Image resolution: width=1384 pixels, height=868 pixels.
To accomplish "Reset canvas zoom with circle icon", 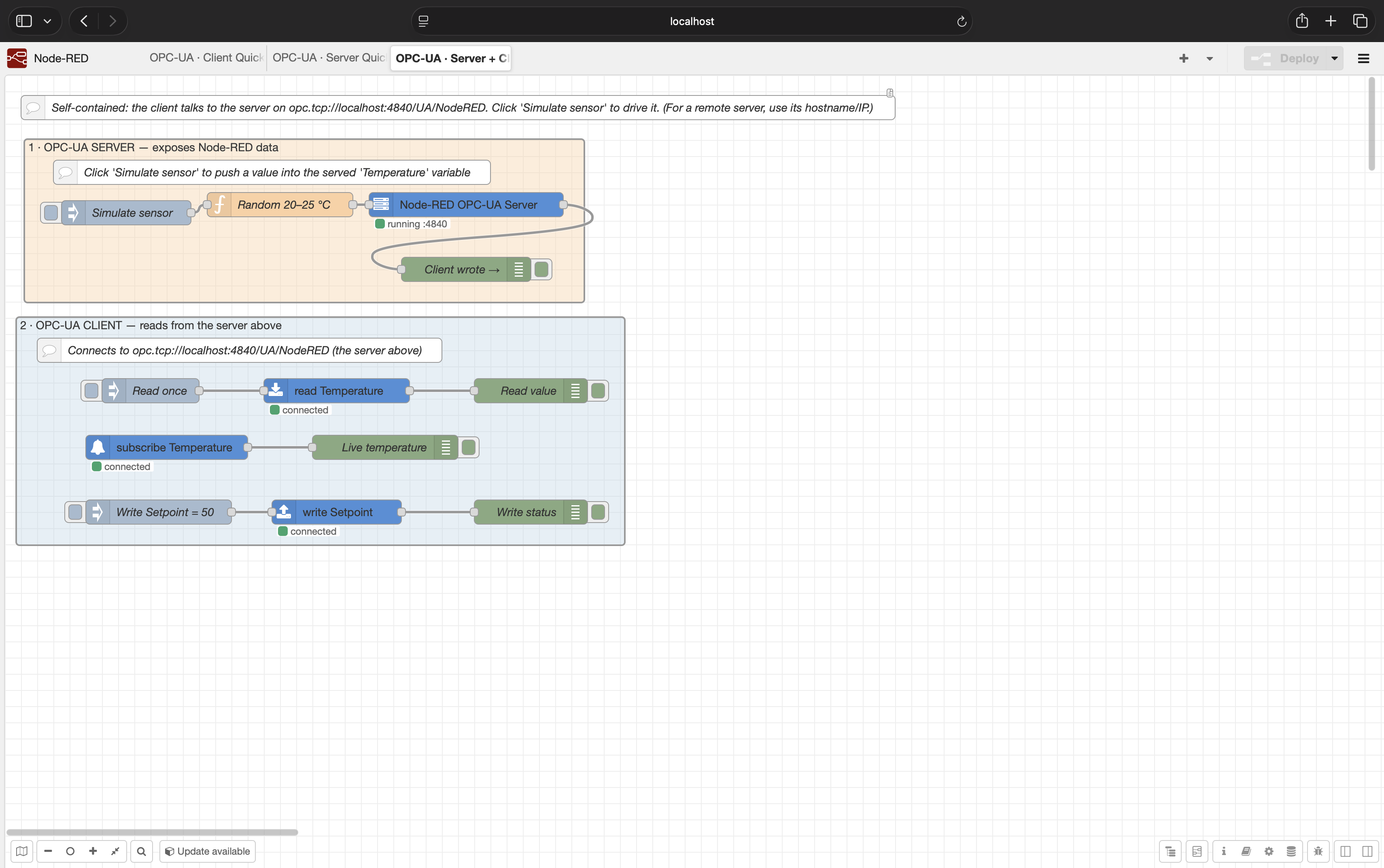I will click(x=70, y=851).
